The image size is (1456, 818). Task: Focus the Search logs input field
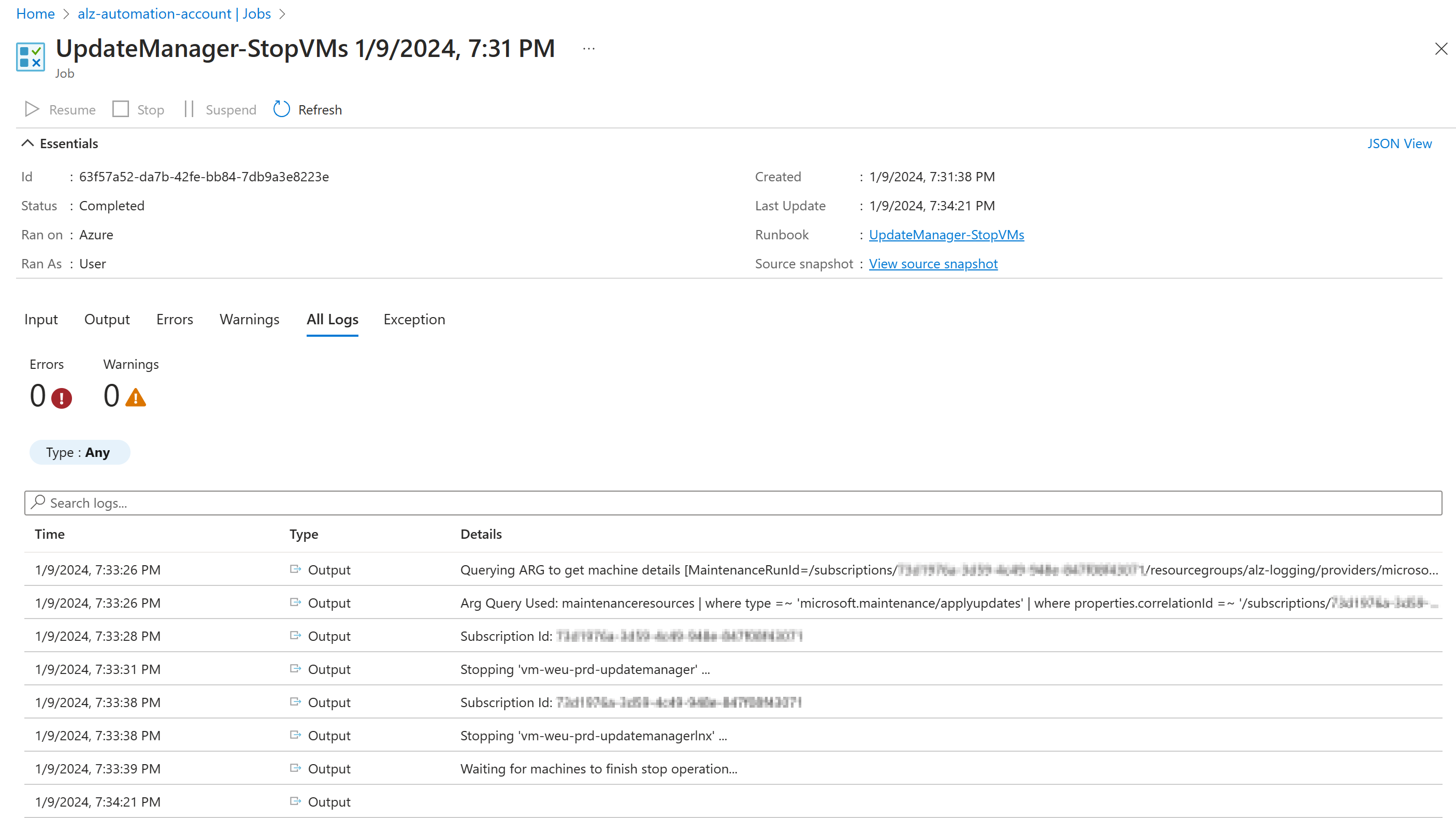(x=733, y=503)
